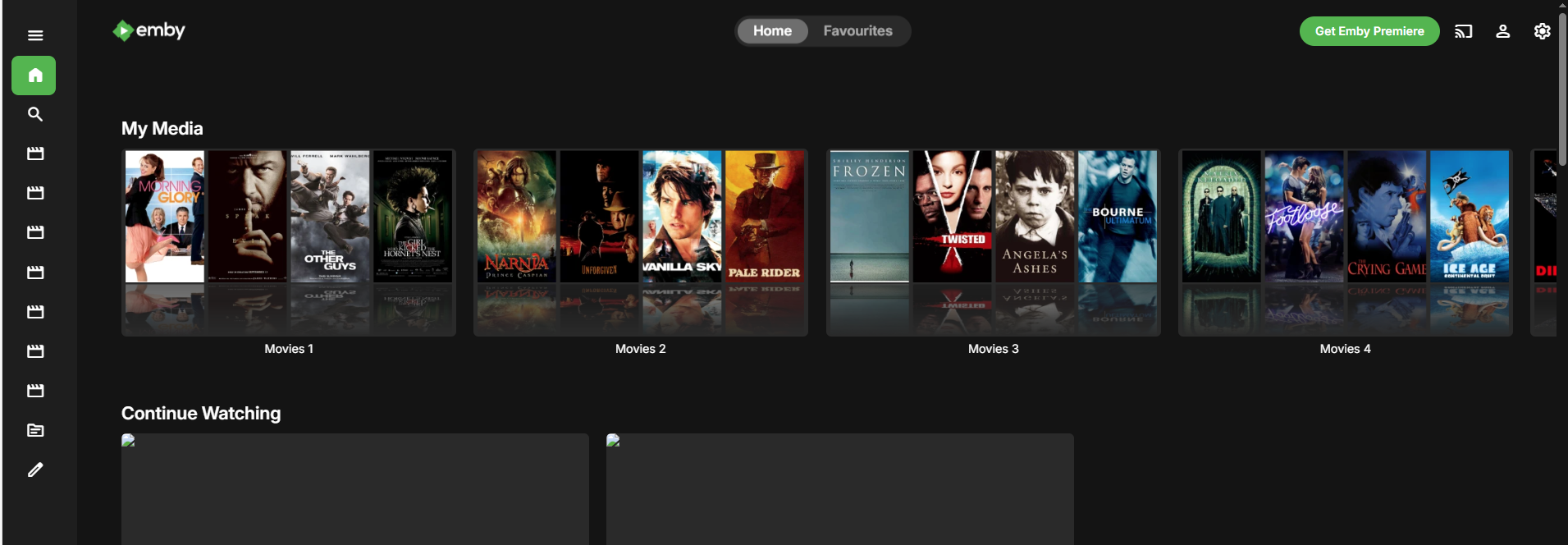Go to Home via sidebar home icon

(x=34, y=76)
